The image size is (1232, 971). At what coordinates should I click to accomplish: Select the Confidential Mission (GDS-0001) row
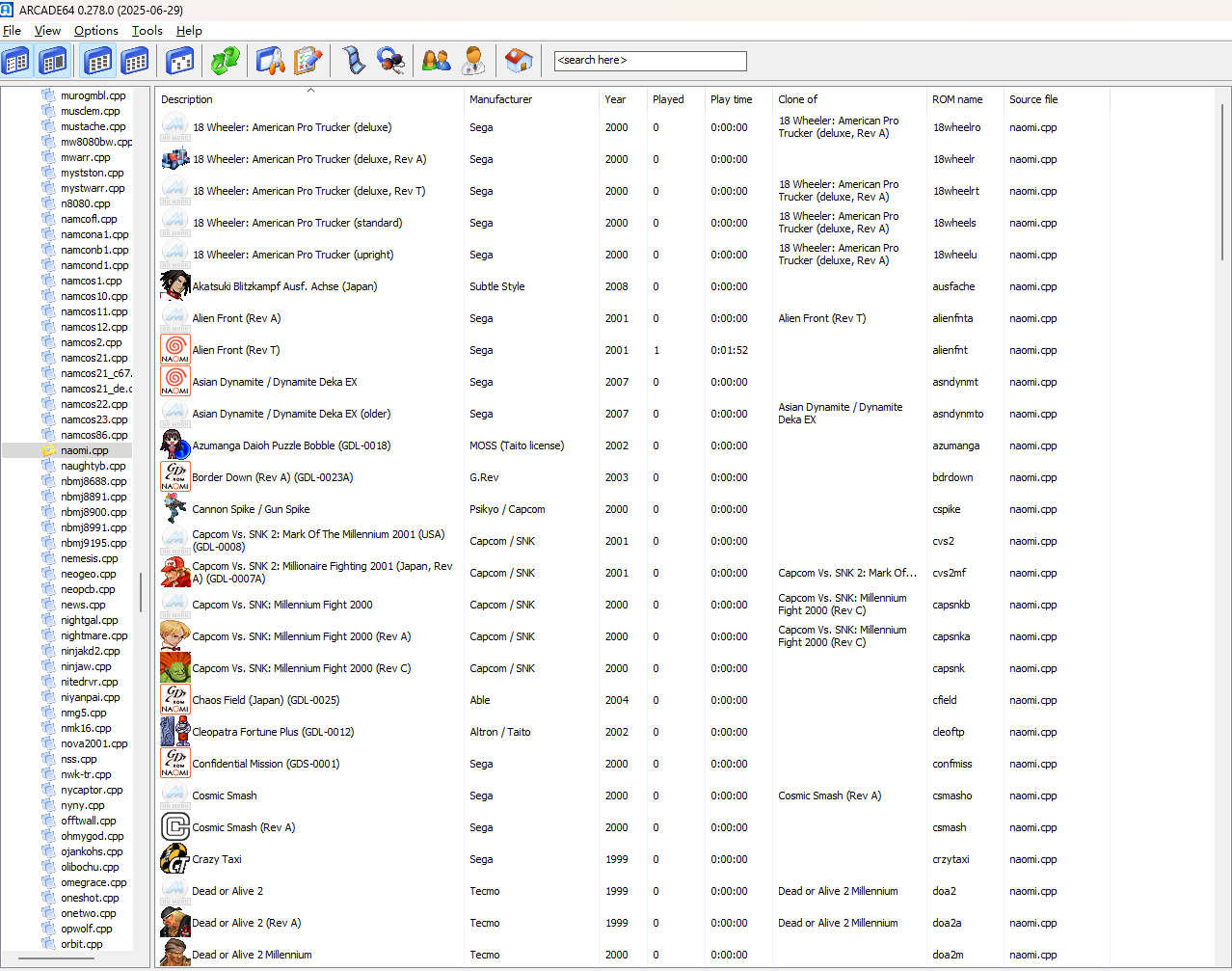(632, 764)
